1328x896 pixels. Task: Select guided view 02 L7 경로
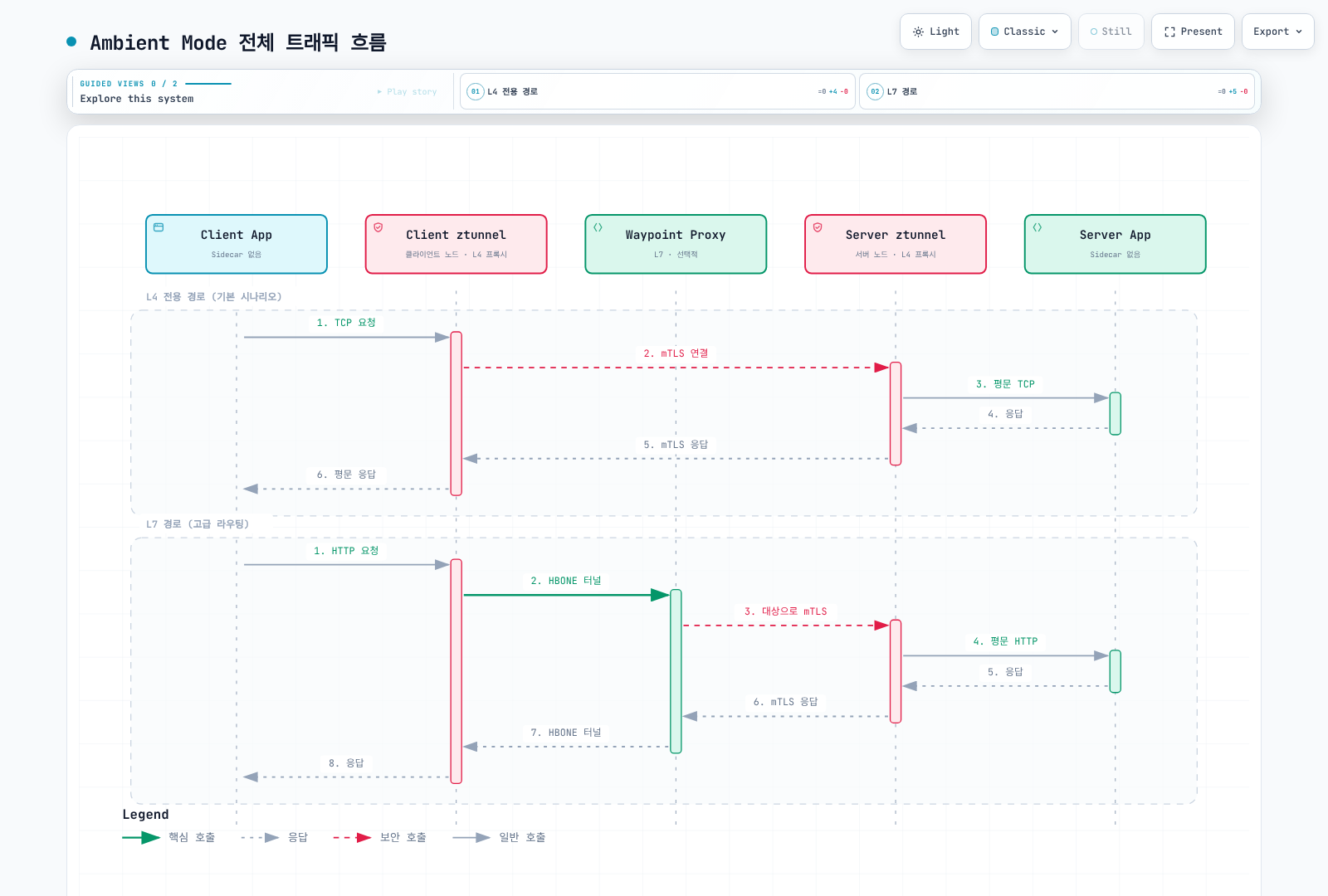point(1057,91)
